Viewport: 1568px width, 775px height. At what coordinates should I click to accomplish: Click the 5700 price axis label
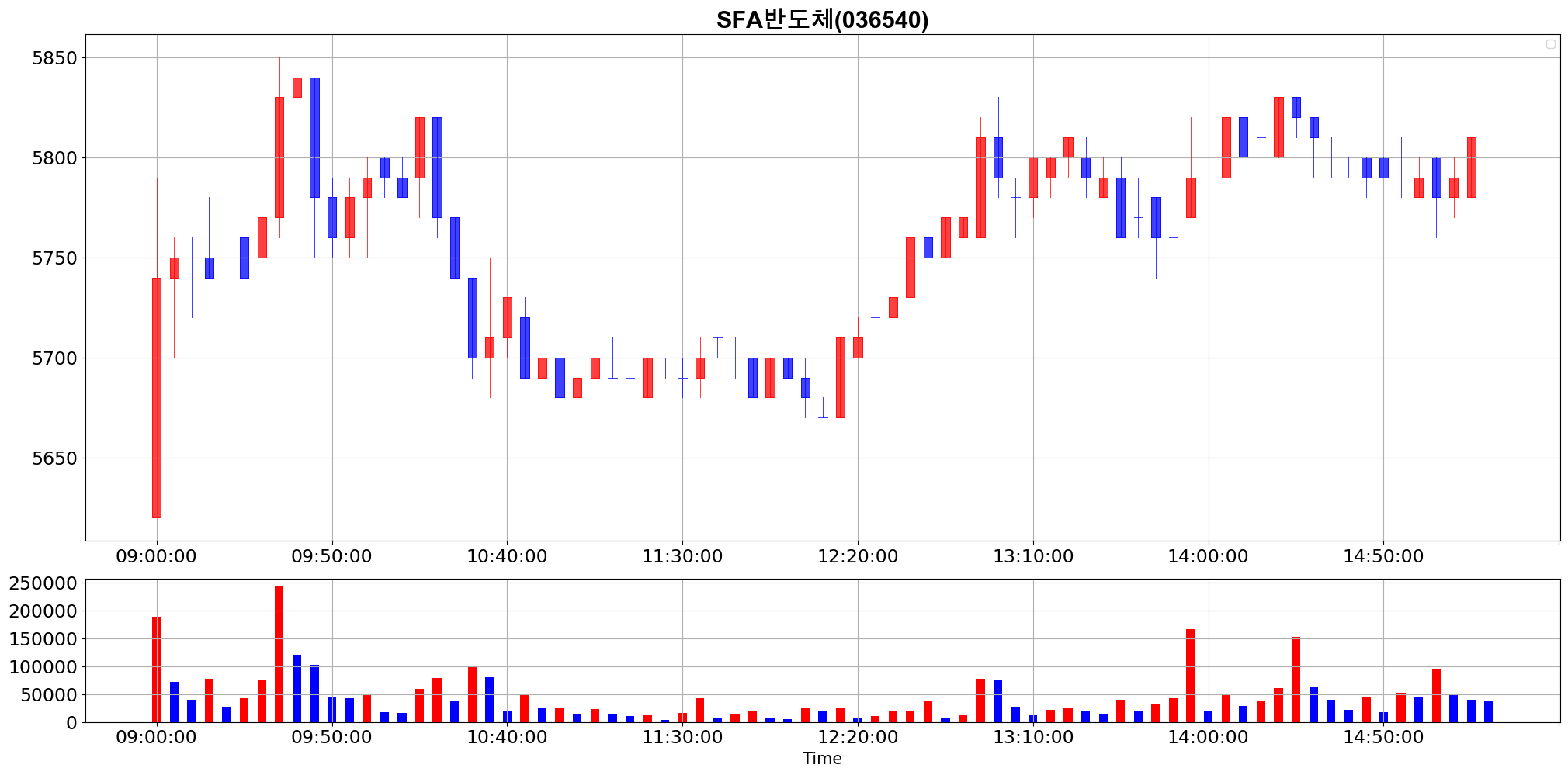pos(55,358)
